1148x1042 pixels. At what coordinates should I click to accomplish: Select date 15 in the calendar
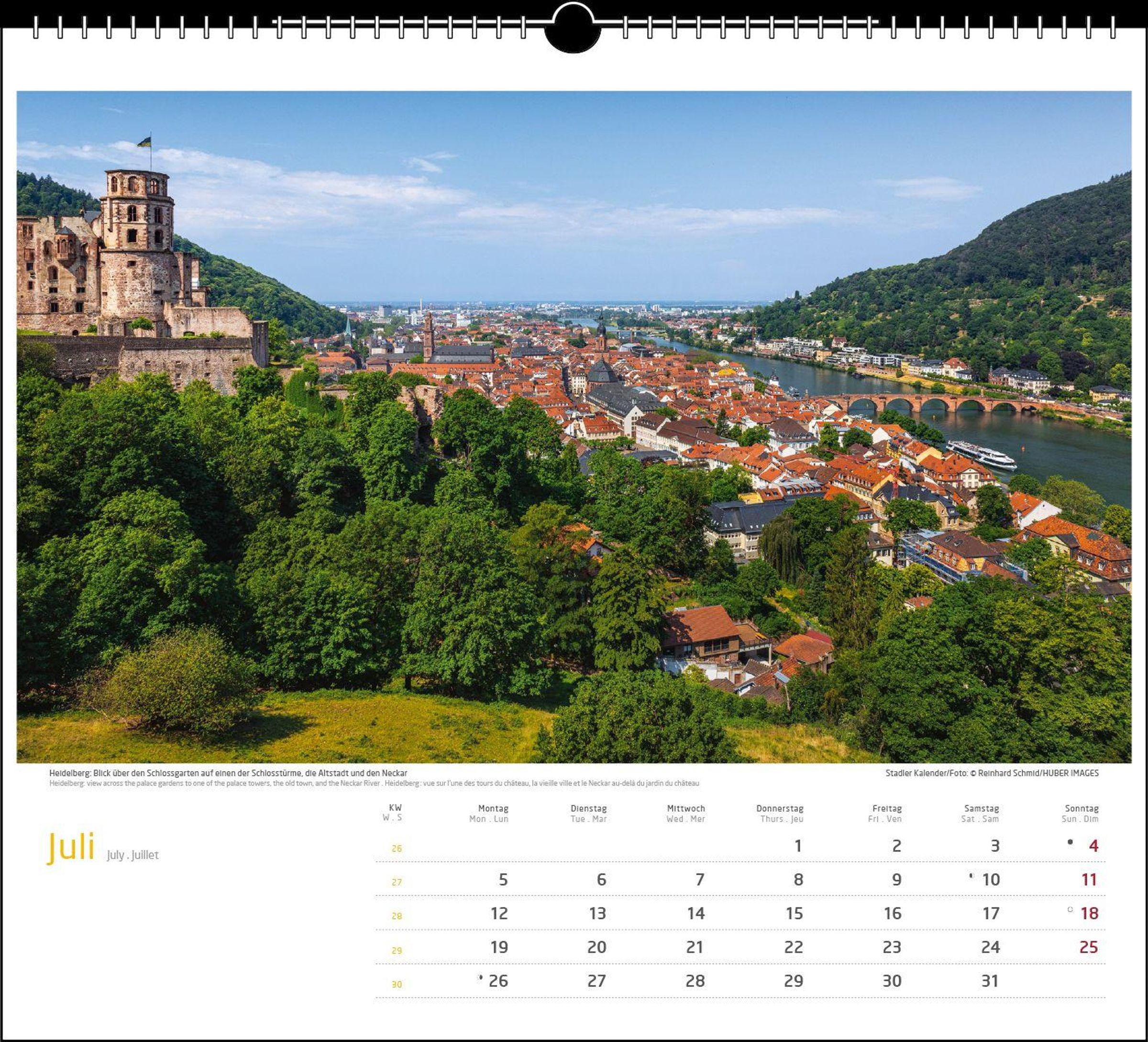(794, 913)
